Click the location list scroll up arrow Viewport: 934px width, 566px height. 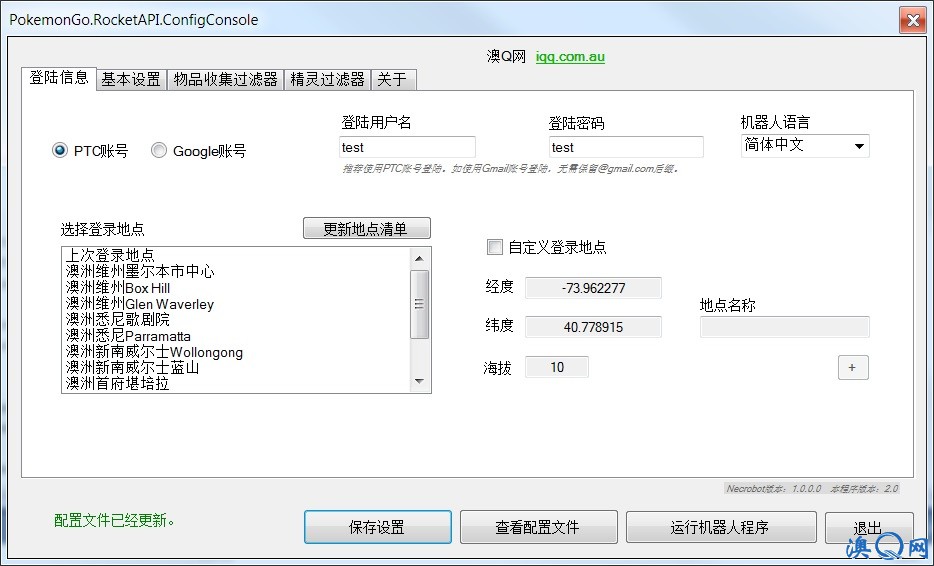(x=419, y=258)
